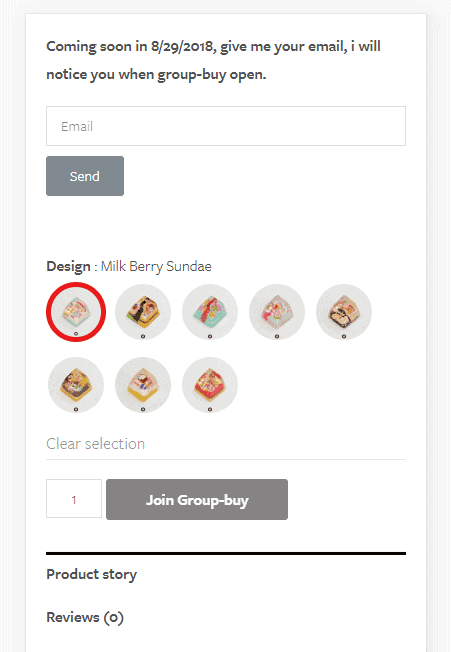451x652 pixels.
Task: Open the Product story tab
Action: pos(91,574)
